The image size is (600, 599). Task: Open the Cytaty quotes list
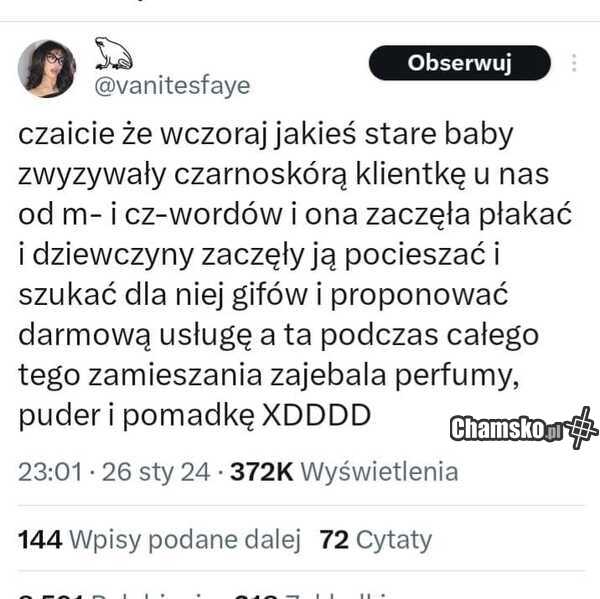394,540
